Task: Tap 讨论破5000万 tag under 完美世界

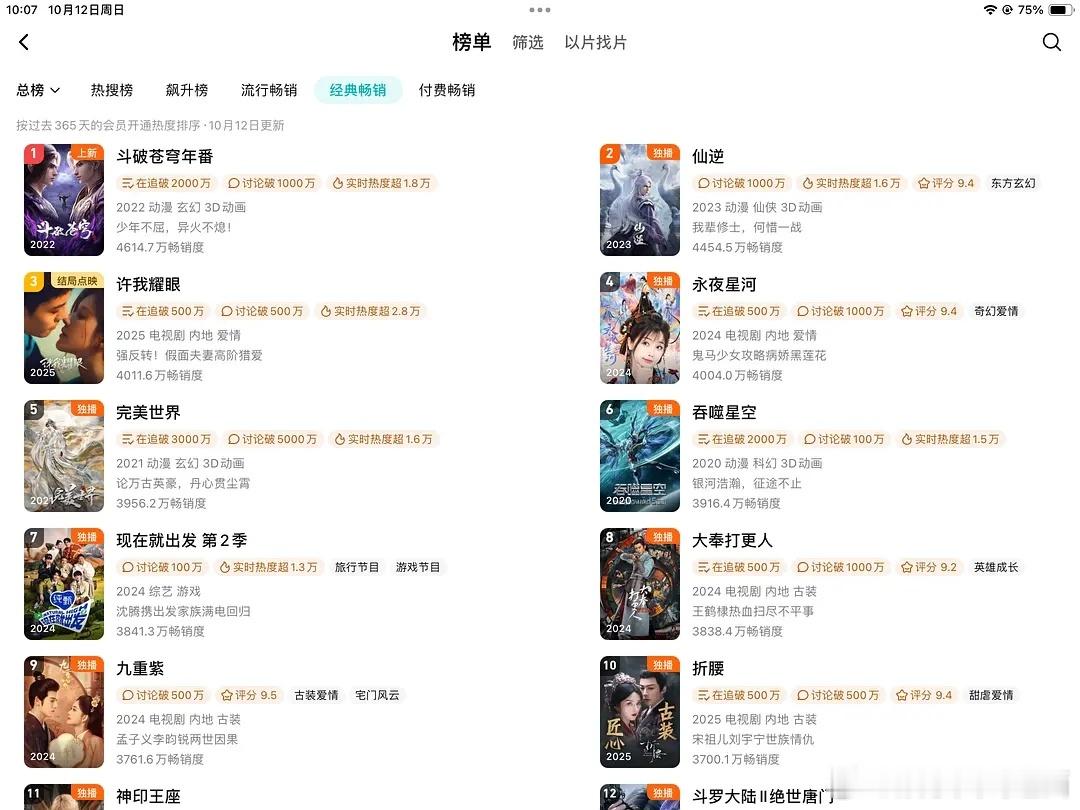Action: coord(272,439)
